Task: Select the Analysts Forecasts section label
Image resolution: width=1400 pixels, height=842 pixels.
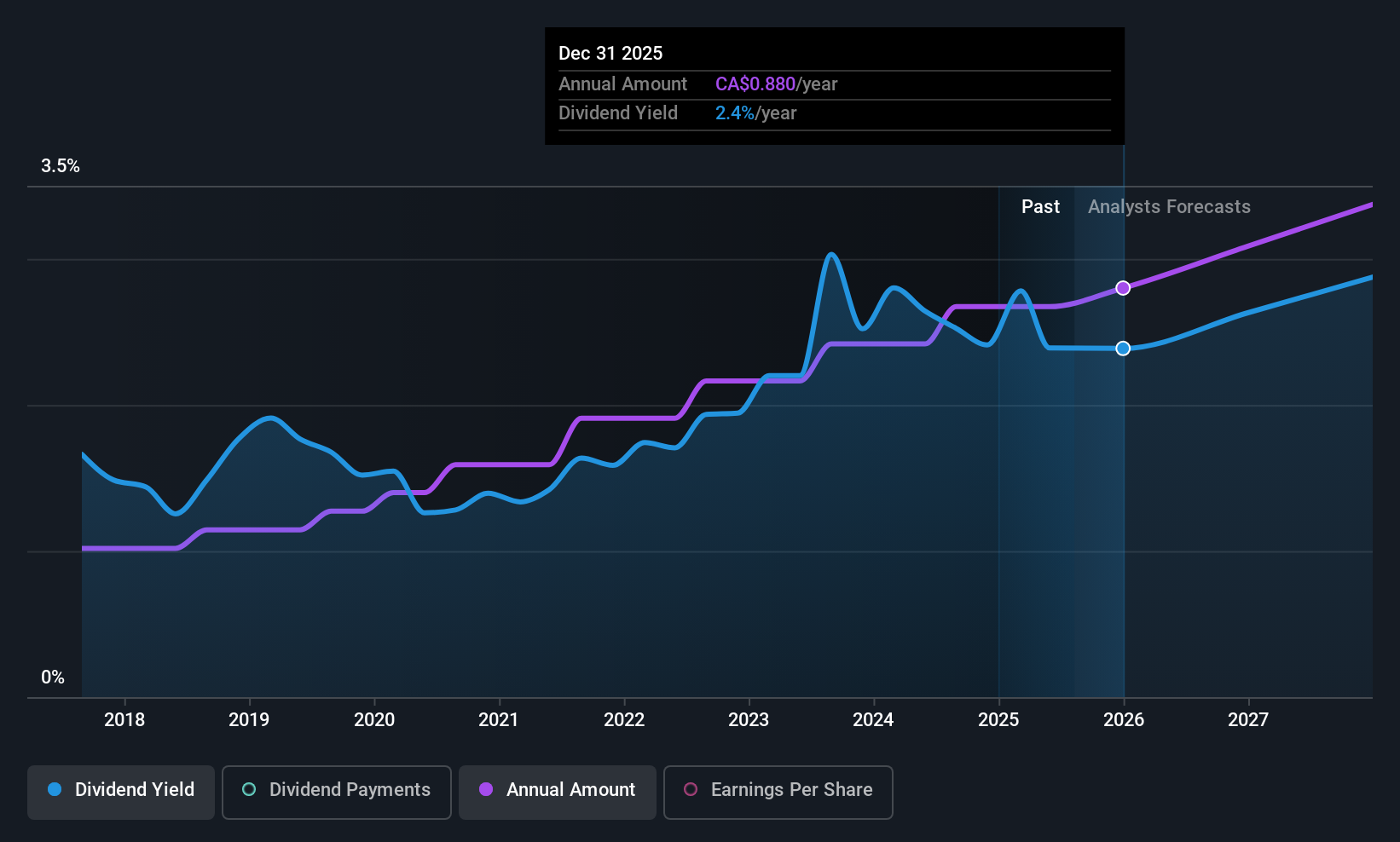Action: pyautogui.click(x=1168, y=206)
